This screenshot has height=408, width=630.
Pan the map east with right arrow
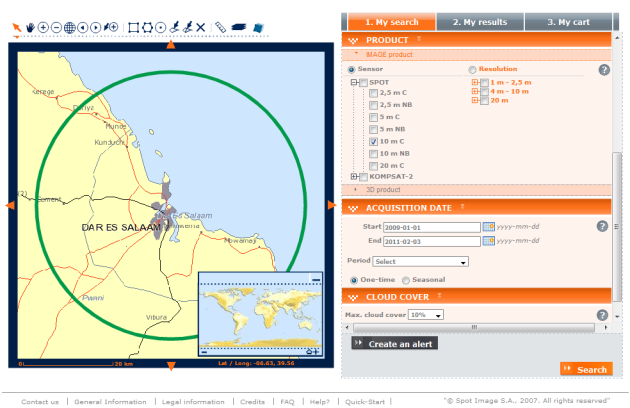[x=332, y=205]
